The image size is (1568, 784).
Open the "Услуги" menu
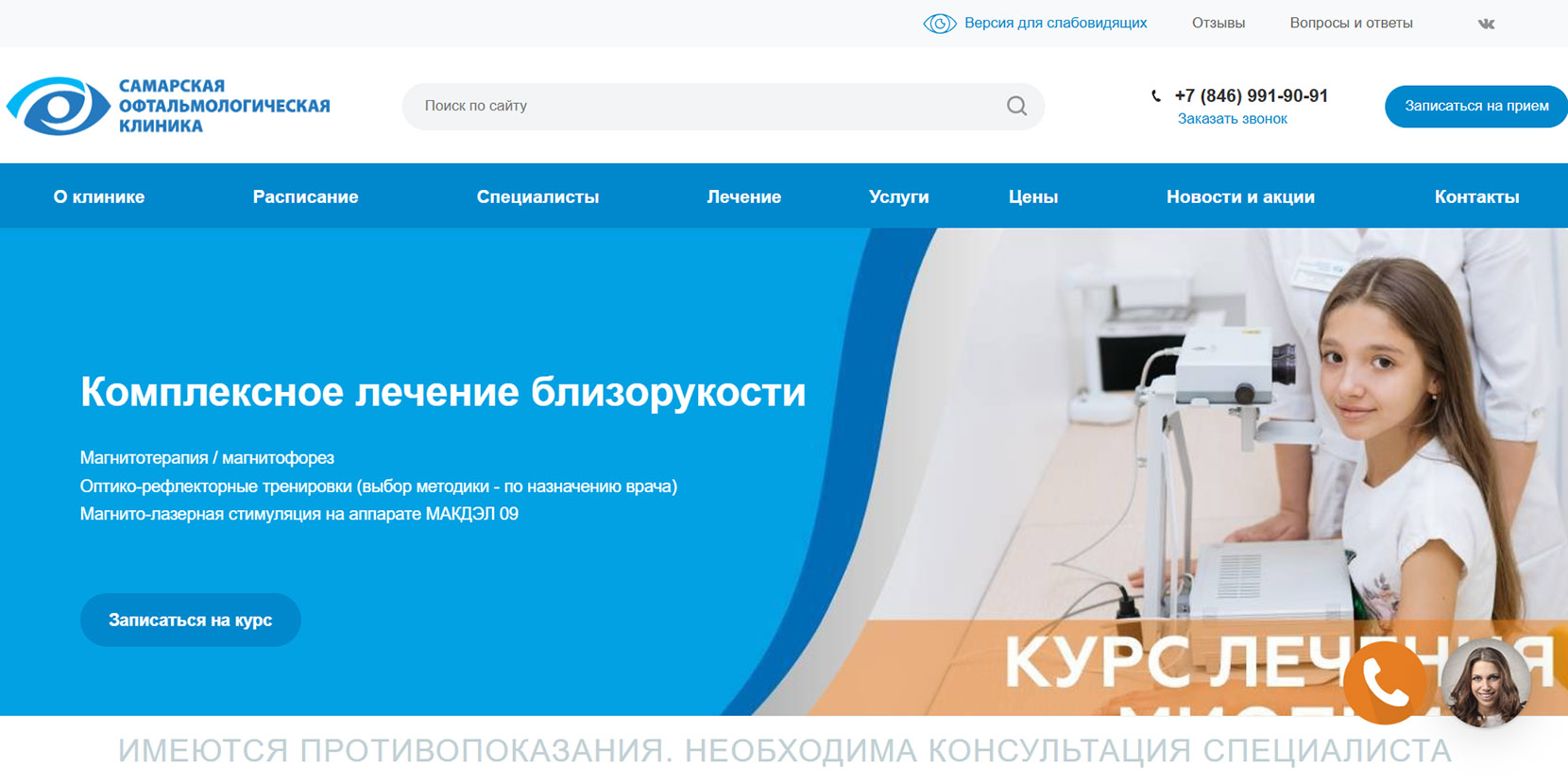coord(898,196)
